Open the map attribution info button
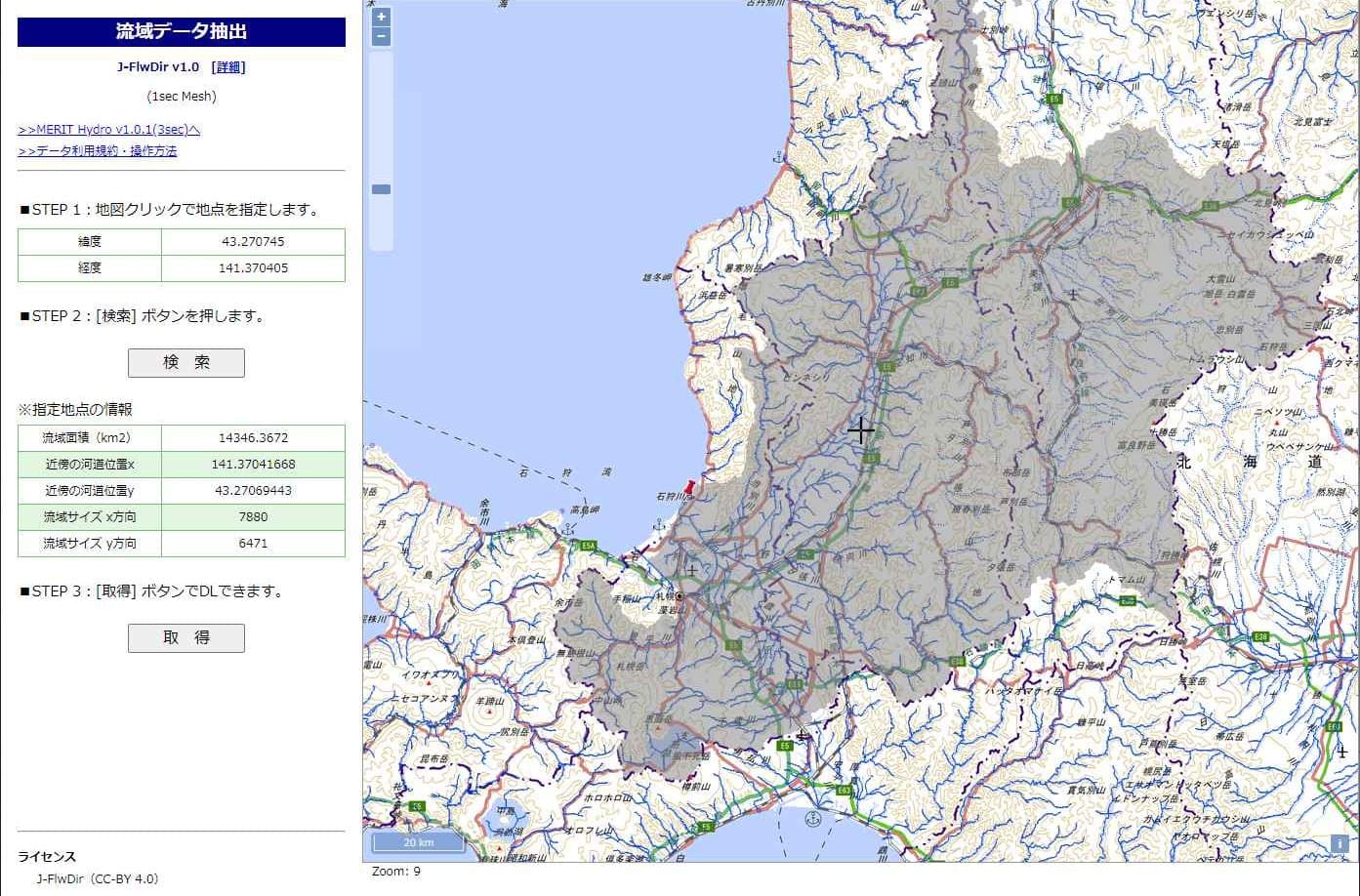The width and height of the screenshot is (1360, 896). coord(1340,844)
